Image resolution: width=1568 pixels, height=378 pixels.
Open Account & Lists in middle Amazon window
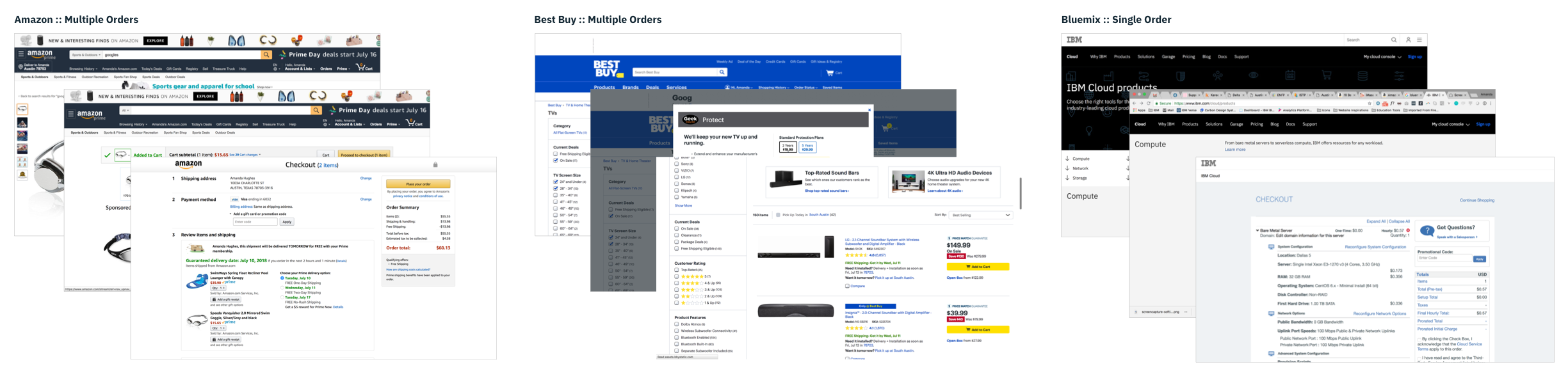pos(349,124)
